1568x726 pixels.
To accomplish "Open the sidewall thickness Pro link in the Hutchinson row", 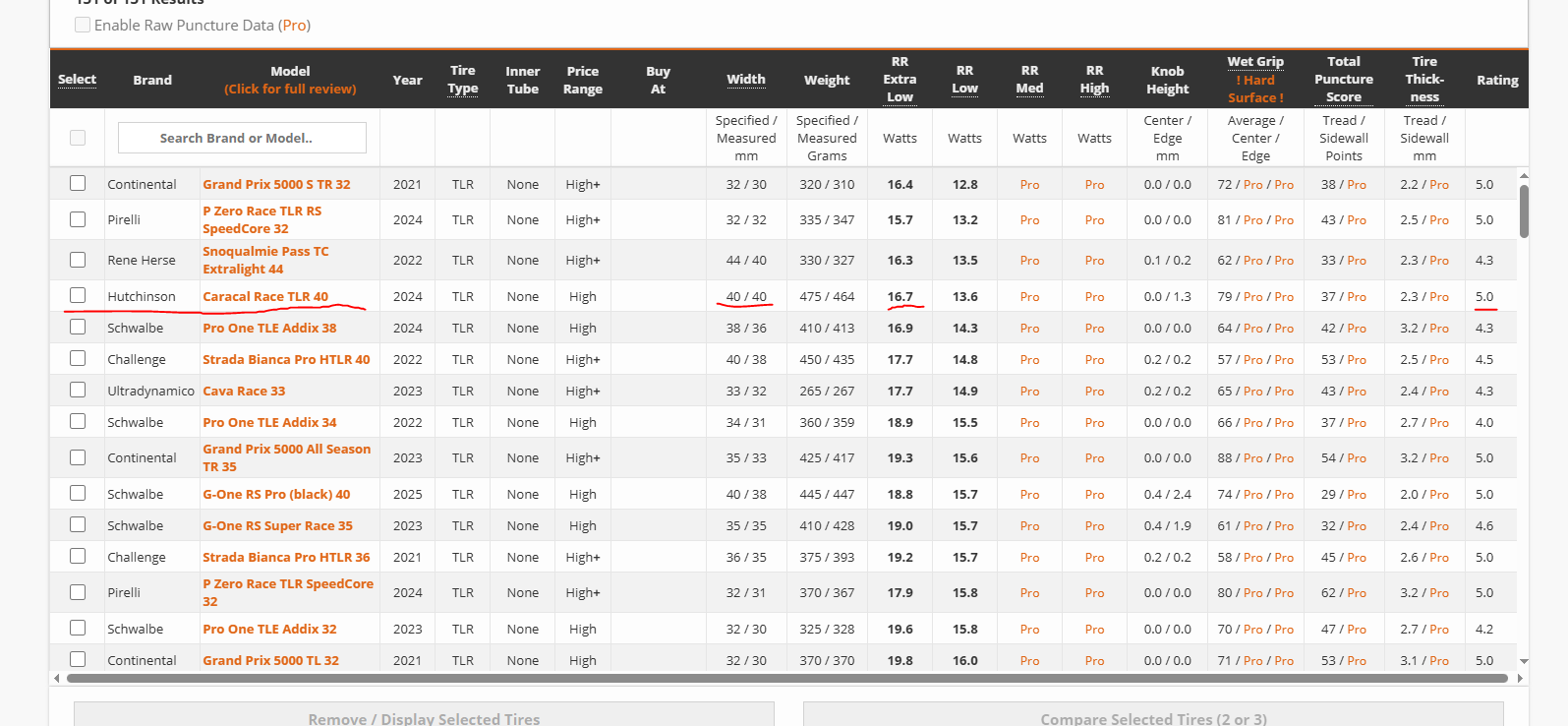I will tap(1439, 296).
